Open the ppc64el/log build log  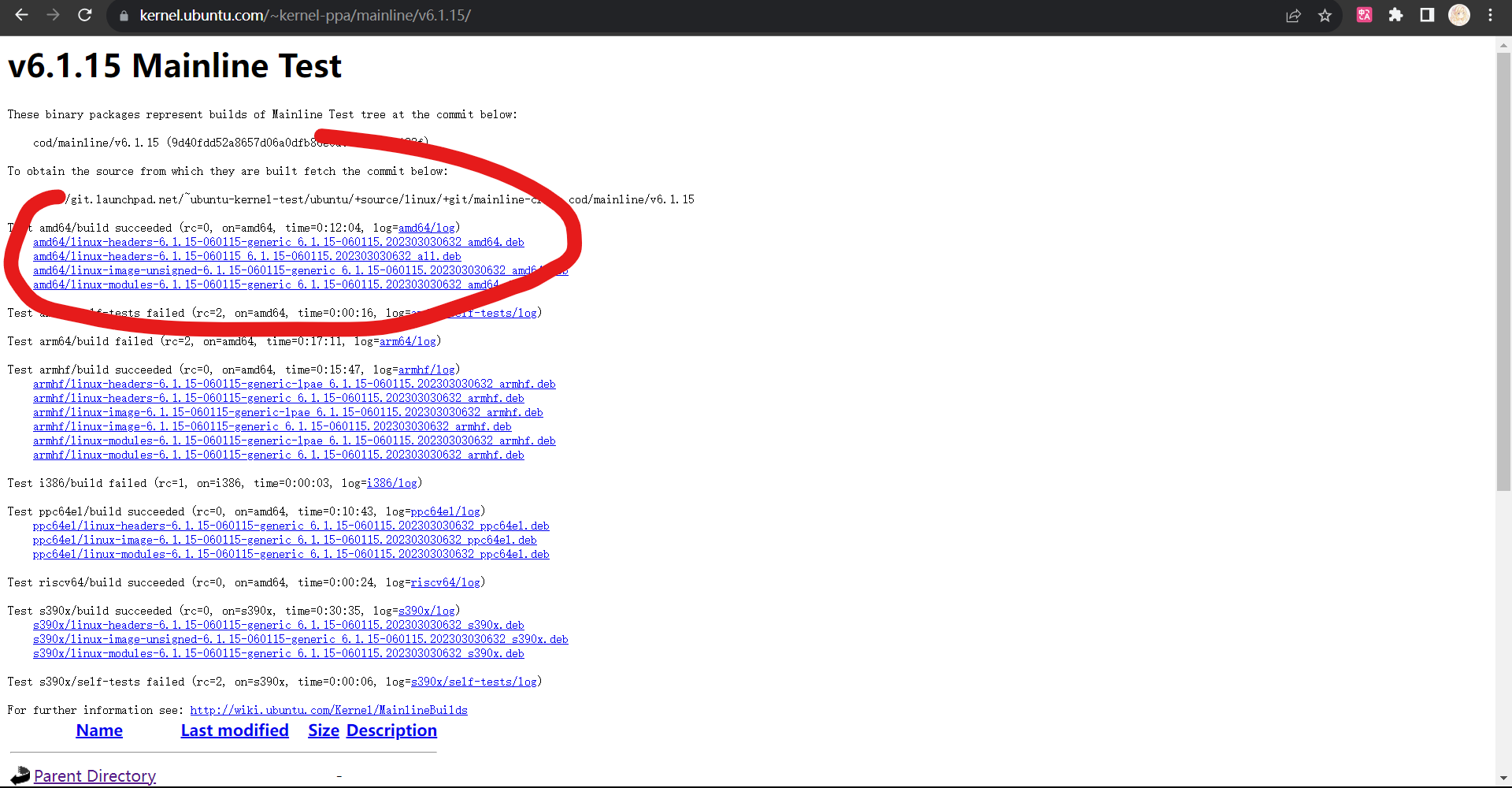(445, 511)
